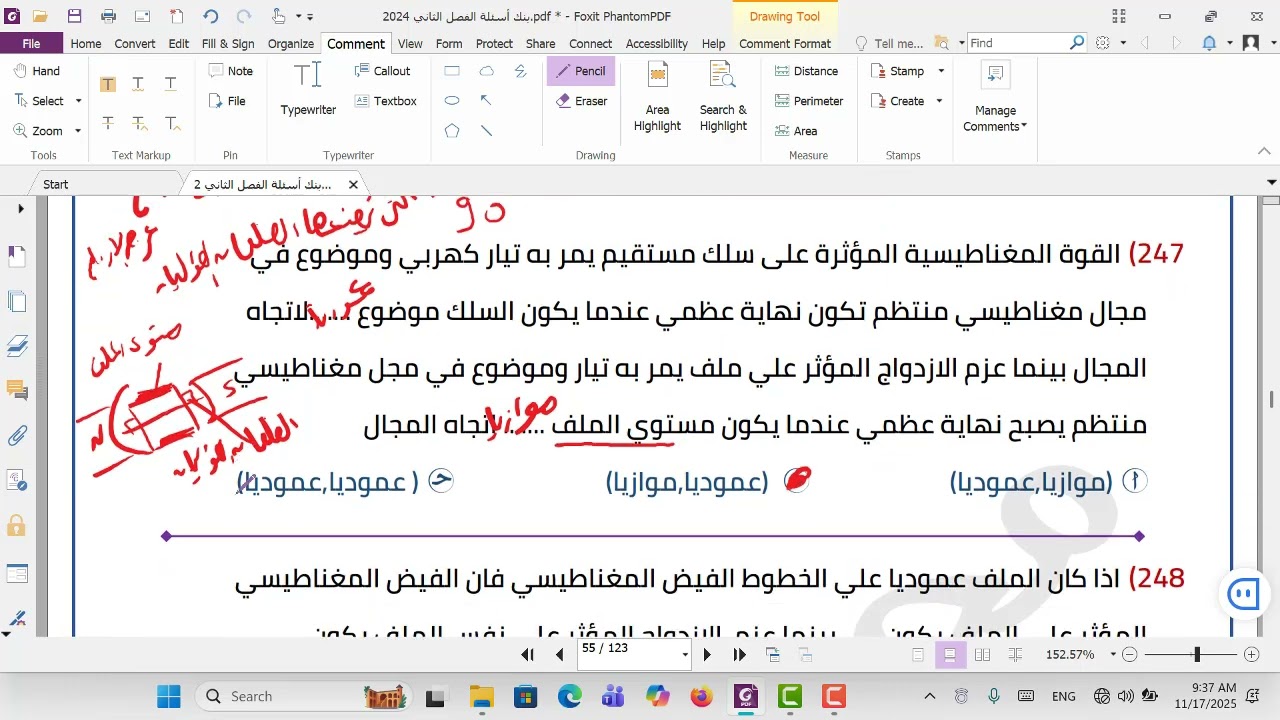Select the Squiggly underline markup tool
1280x720 pixels.
(x=139, y=84)
